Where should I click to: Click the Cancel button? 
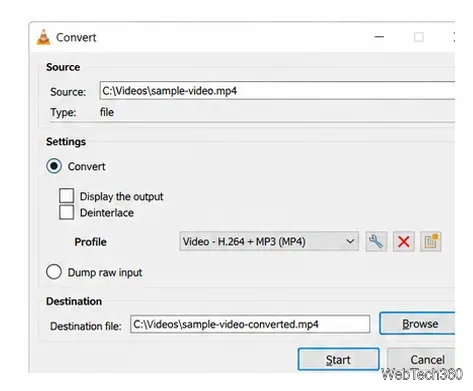point(421,359)
